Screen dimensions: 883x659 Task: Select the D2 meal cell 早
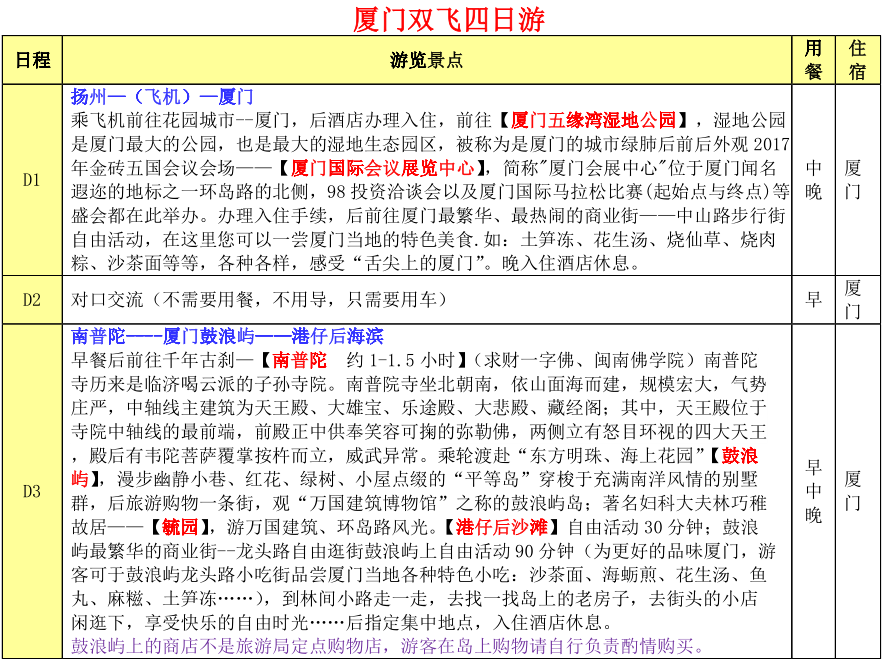[x=813, y=300]
